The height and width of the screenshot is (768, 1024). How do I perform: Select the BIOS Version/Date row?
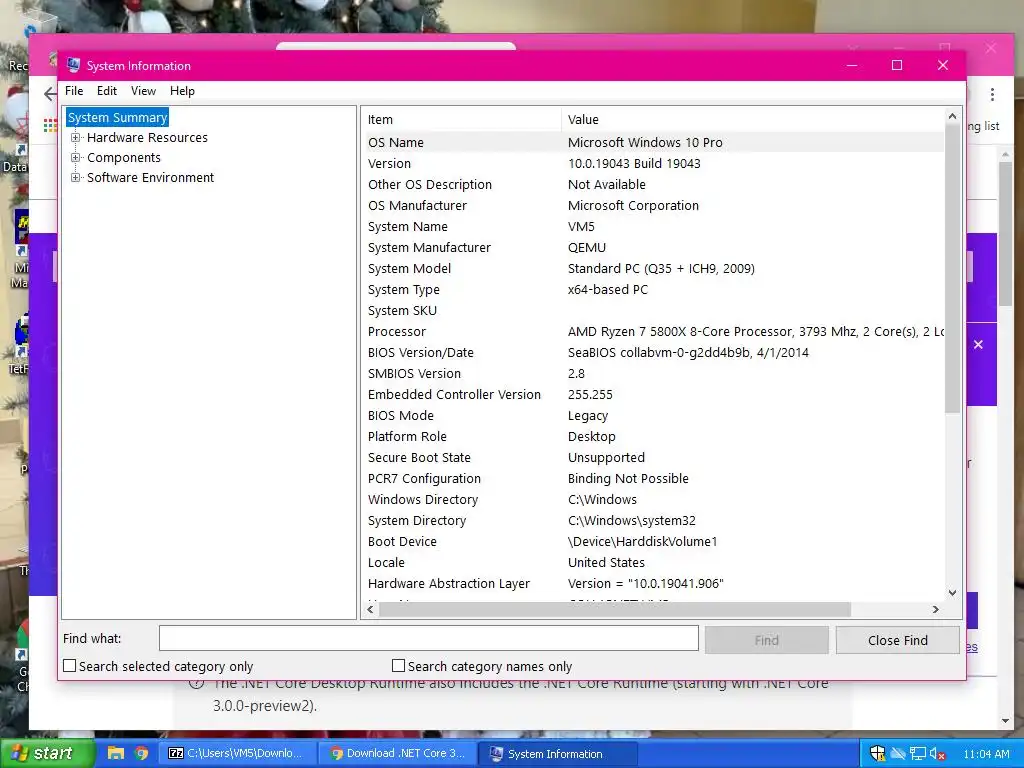653,353
